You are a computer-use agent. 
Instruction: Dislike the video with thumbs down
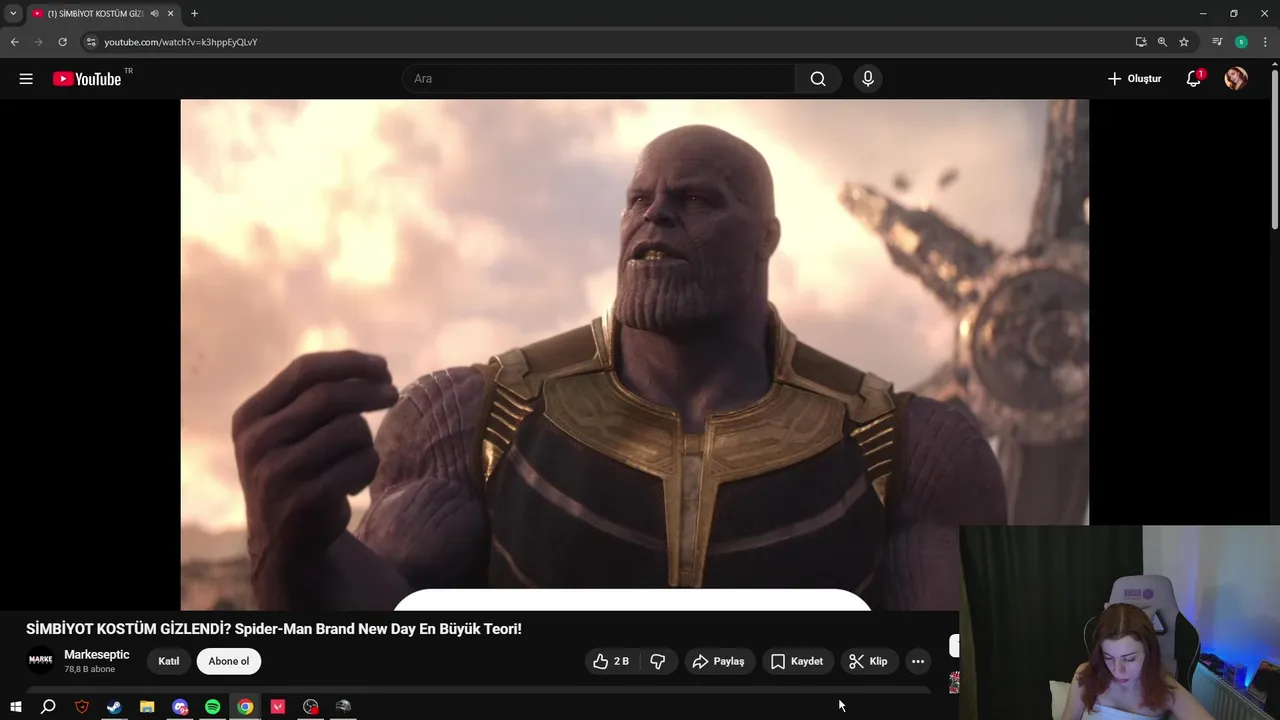(x=658, y=661)
